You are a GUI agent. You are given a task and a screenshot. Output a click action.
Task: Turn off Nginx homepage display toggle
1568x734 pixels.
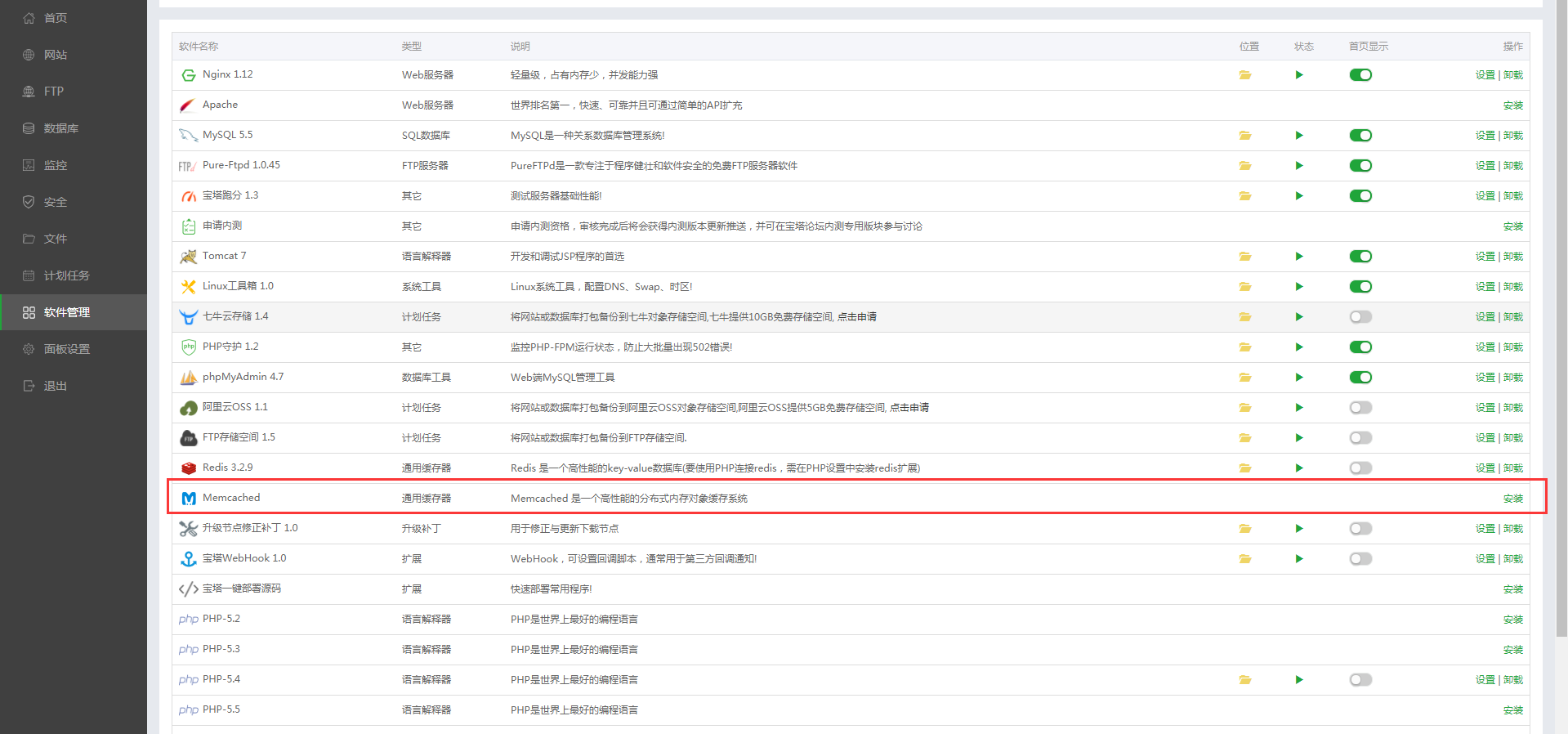click(1360, 75)
